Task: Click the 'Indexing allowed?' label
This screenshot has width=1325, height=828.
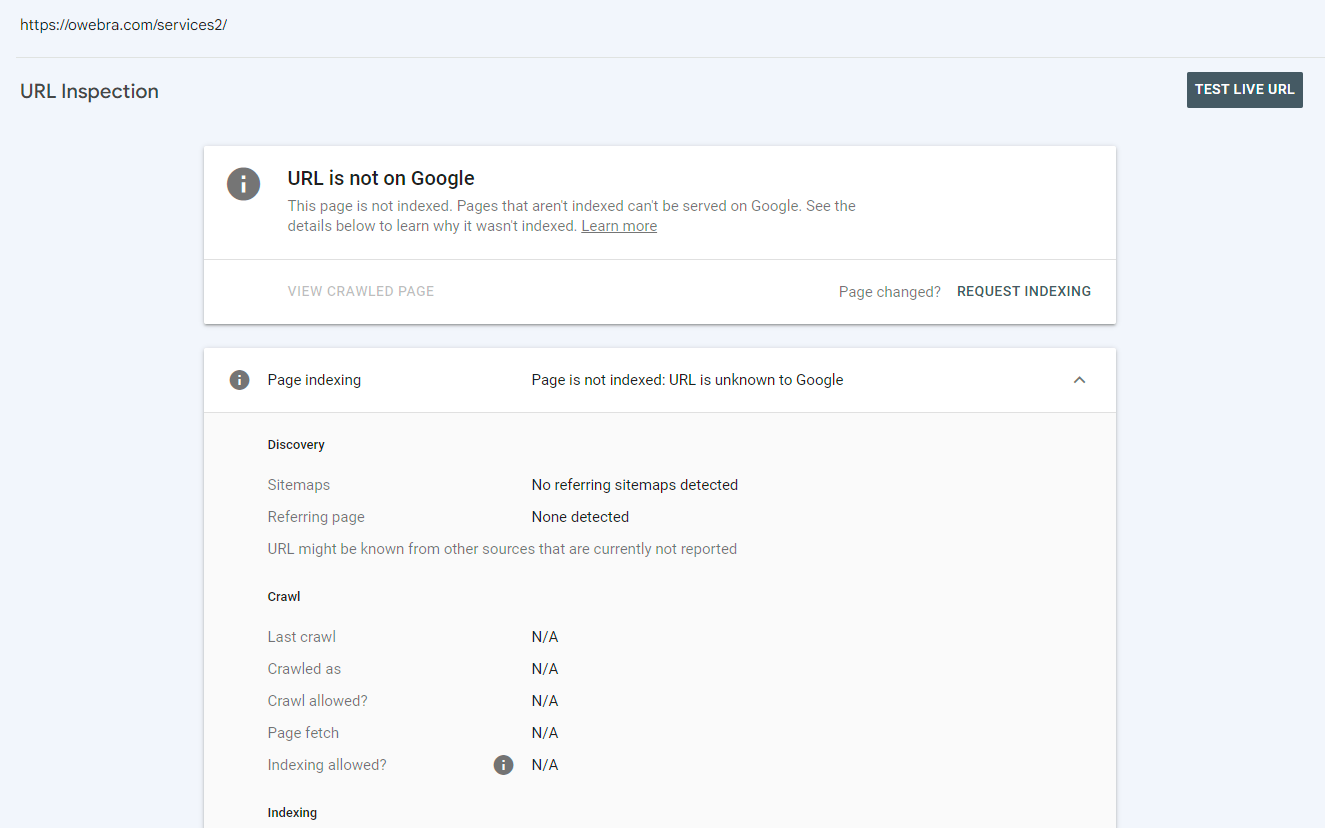Action: 327,765
